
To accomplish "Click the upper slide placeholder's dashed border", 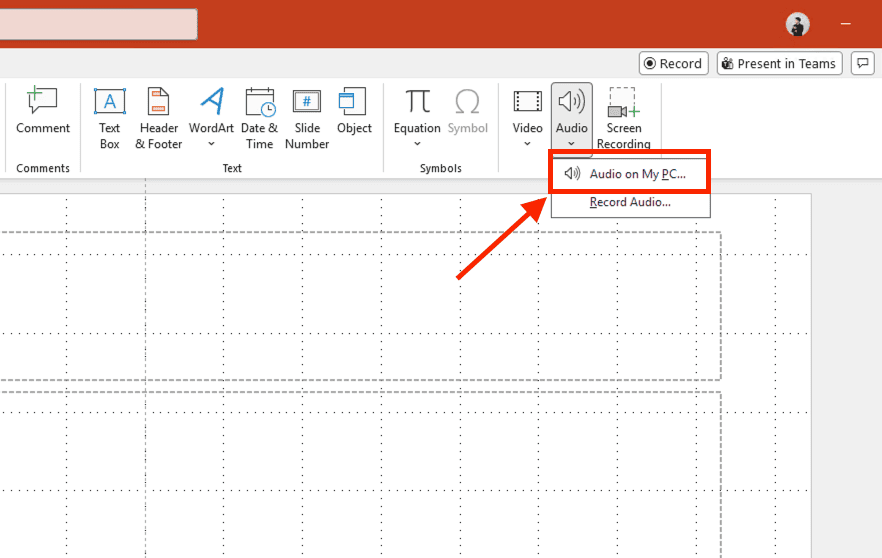I will tap(360, 232).
